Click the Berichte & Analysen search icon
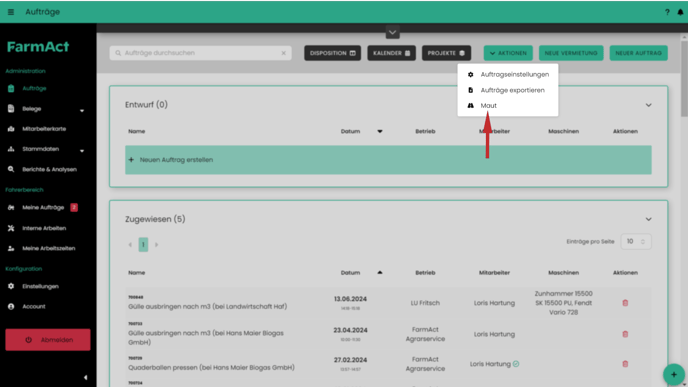688x387 pixels. (x=11, y=169)
